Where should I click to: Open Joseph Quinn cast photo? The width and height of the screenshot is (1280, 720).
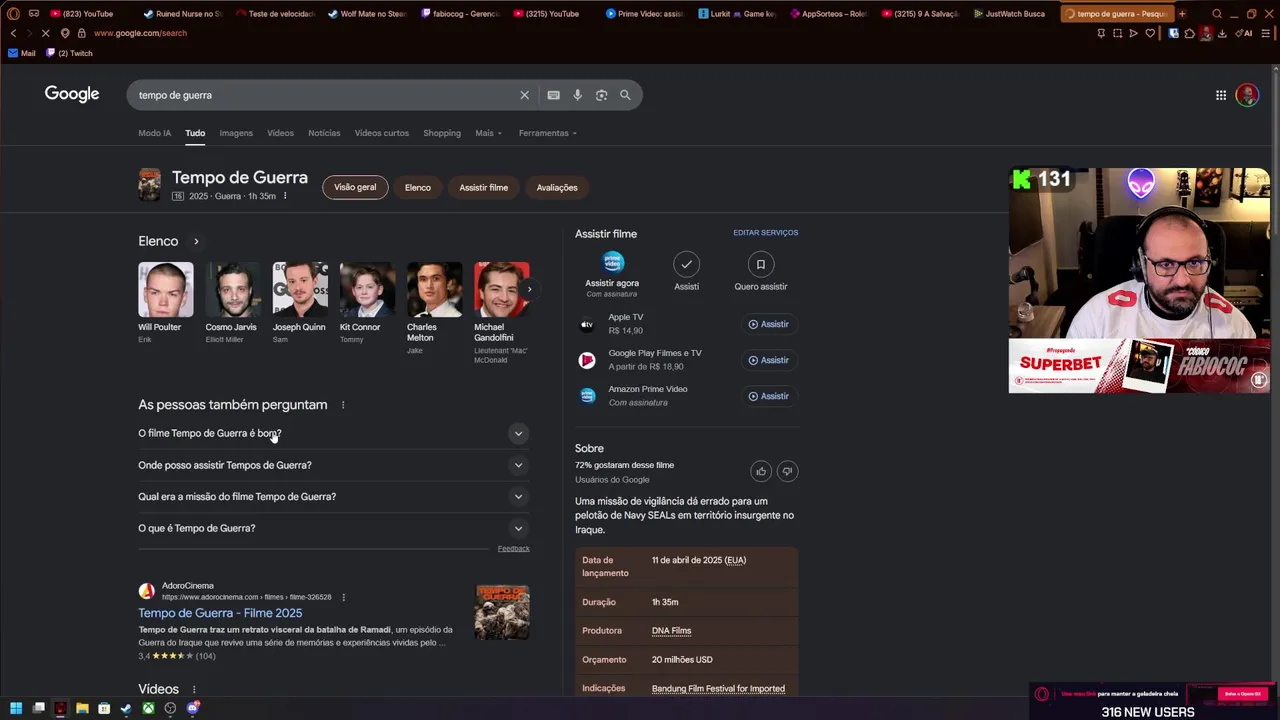pyautogui.click(x=300, y=290)
